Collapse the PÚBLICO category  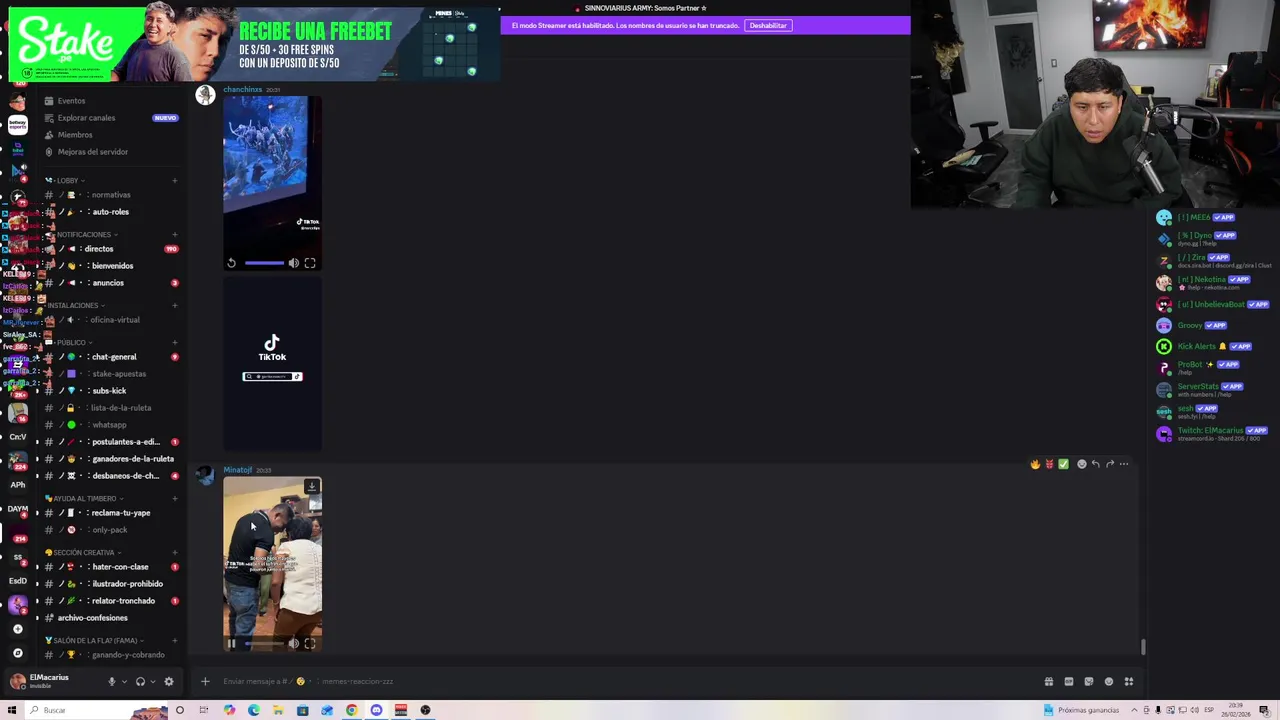71,343
